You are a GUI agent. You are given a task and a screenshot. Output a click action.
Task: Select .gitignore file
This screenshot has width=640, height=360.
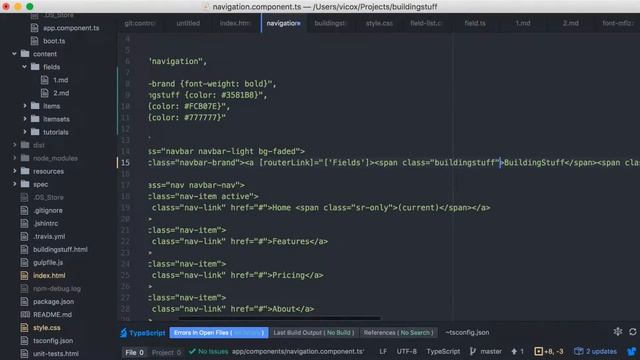click(x=48, y=211)
